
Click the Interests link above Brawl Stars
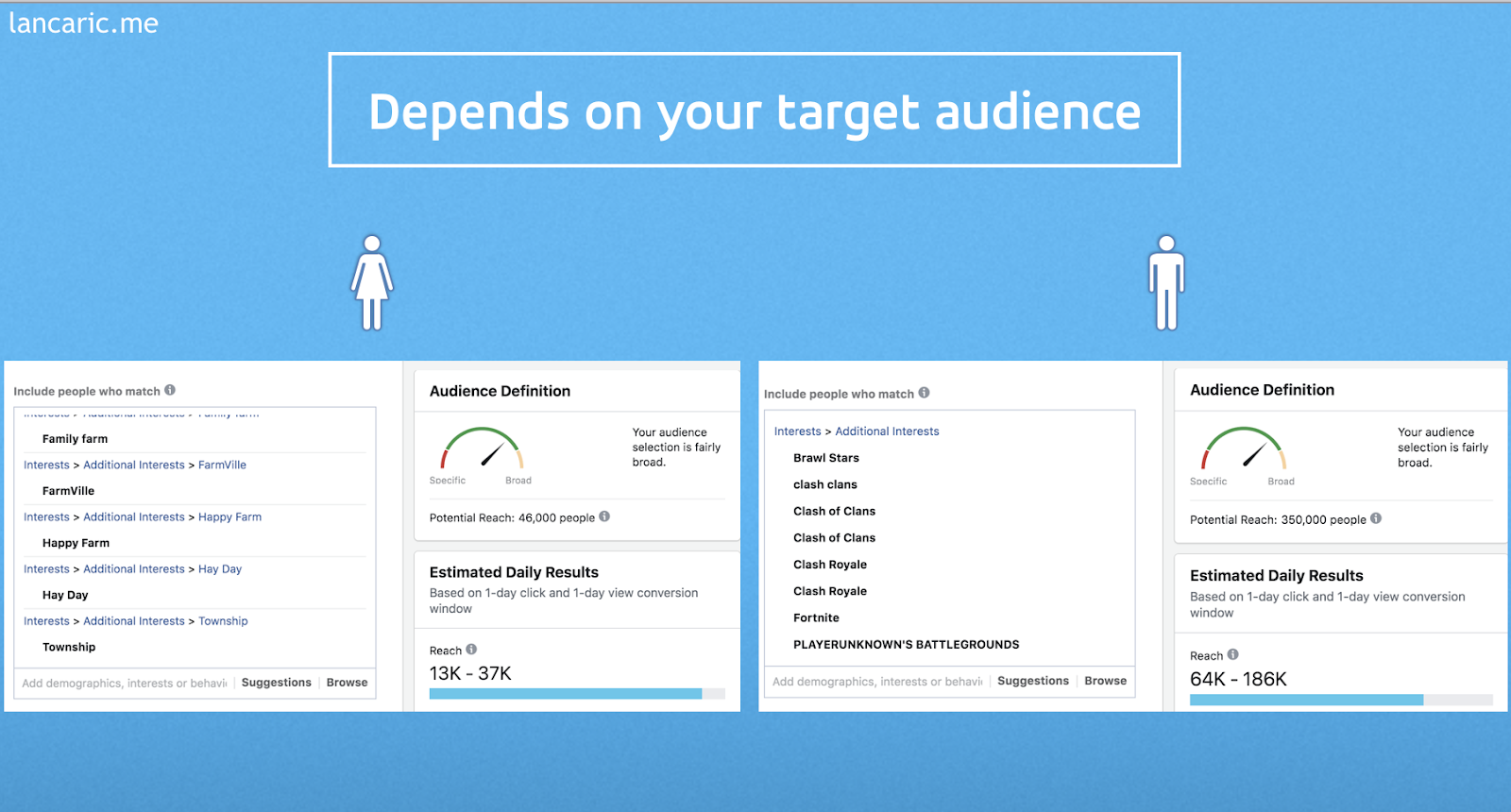798,431
